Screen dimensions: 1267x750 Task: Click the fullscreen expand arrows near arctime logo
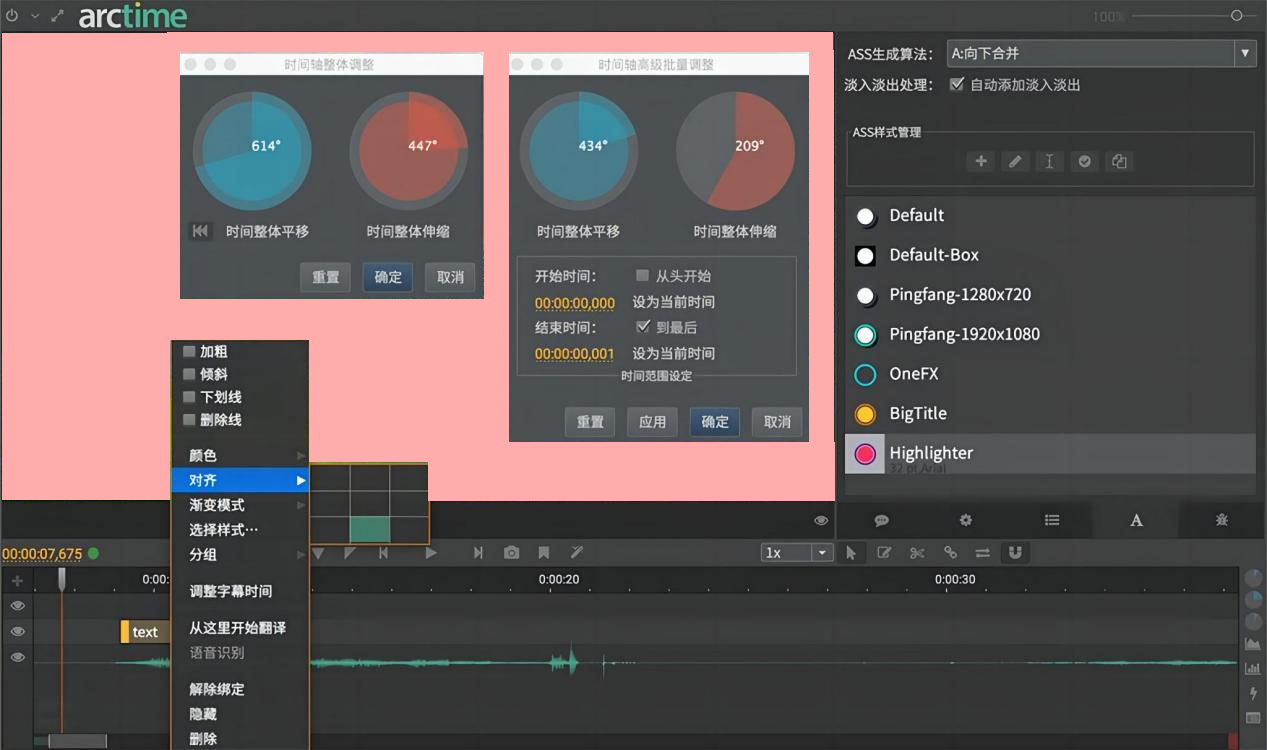coord(58,16)
